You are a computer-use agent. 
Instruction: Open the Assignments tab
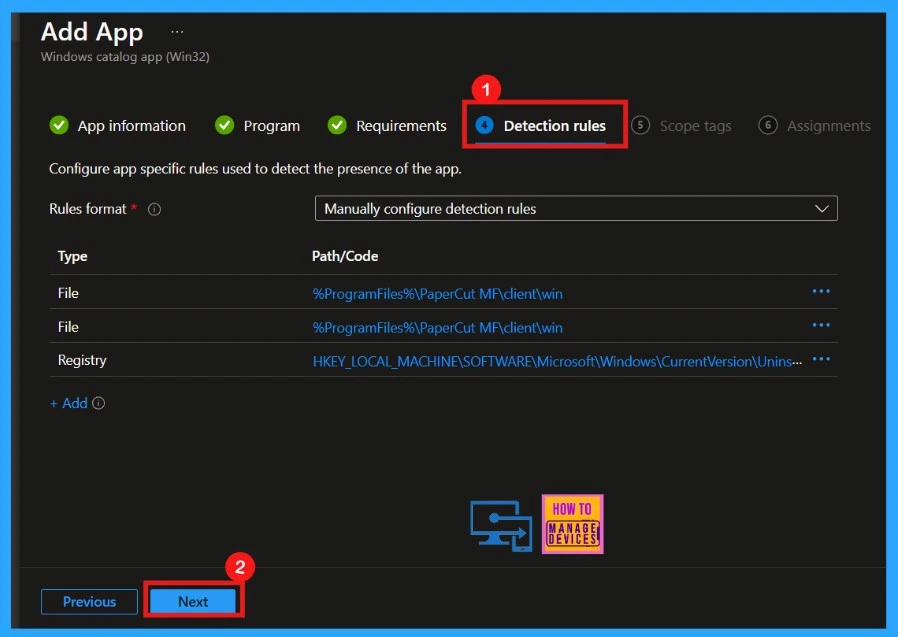(x=814, y=125)
